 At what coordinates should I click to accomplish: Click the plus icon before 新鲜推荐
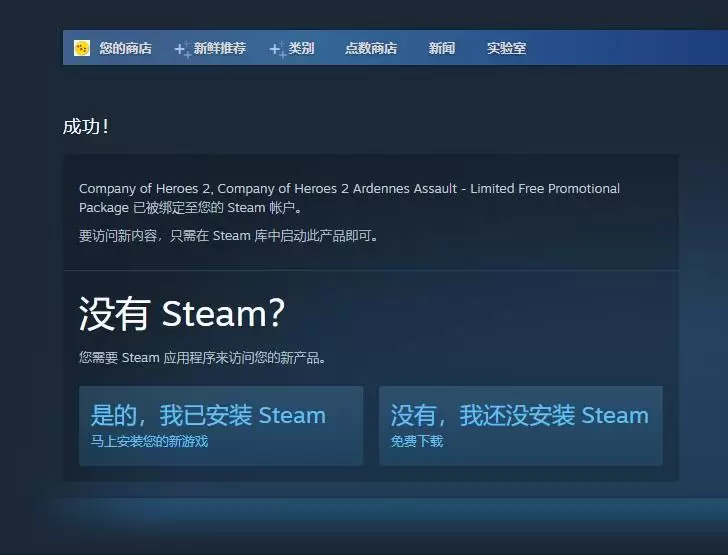pos(182,49)
